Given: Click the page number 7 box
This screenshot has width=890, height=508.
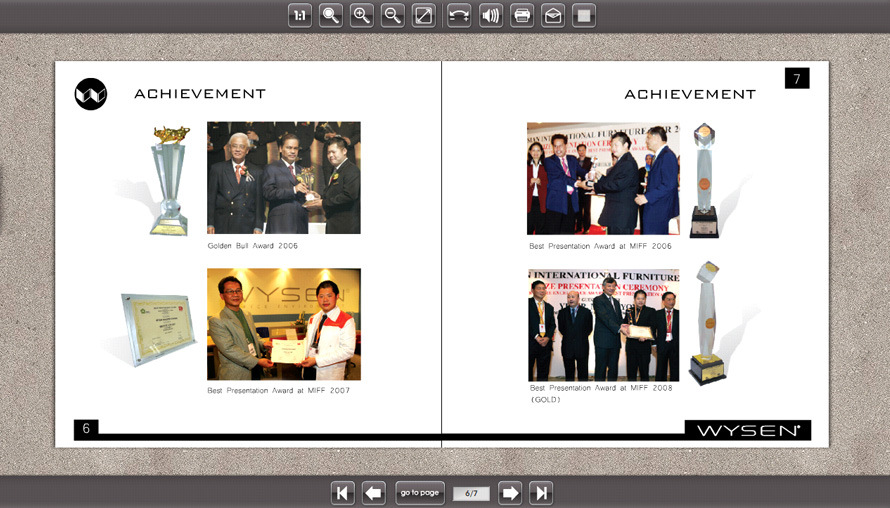Looking at the screenshot, I should (x=797, y=78).
